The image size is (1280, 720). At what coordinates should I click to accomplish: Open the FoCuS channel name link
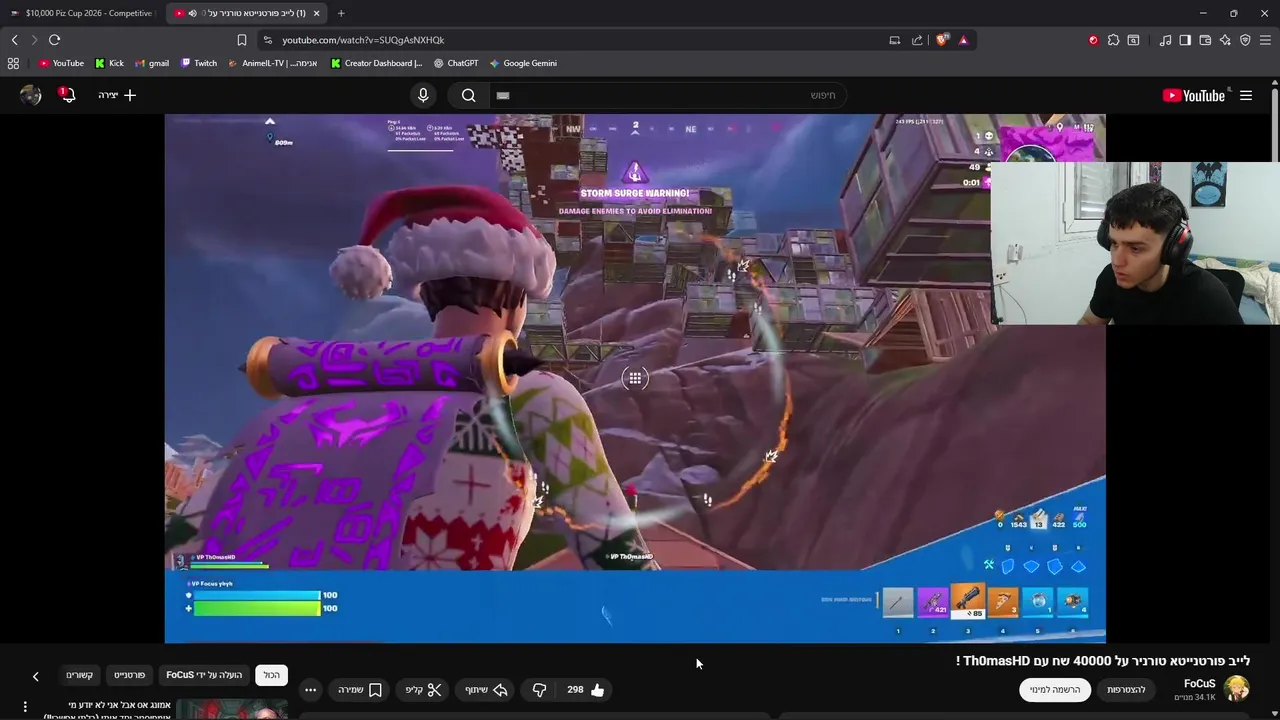point(1200,684)
